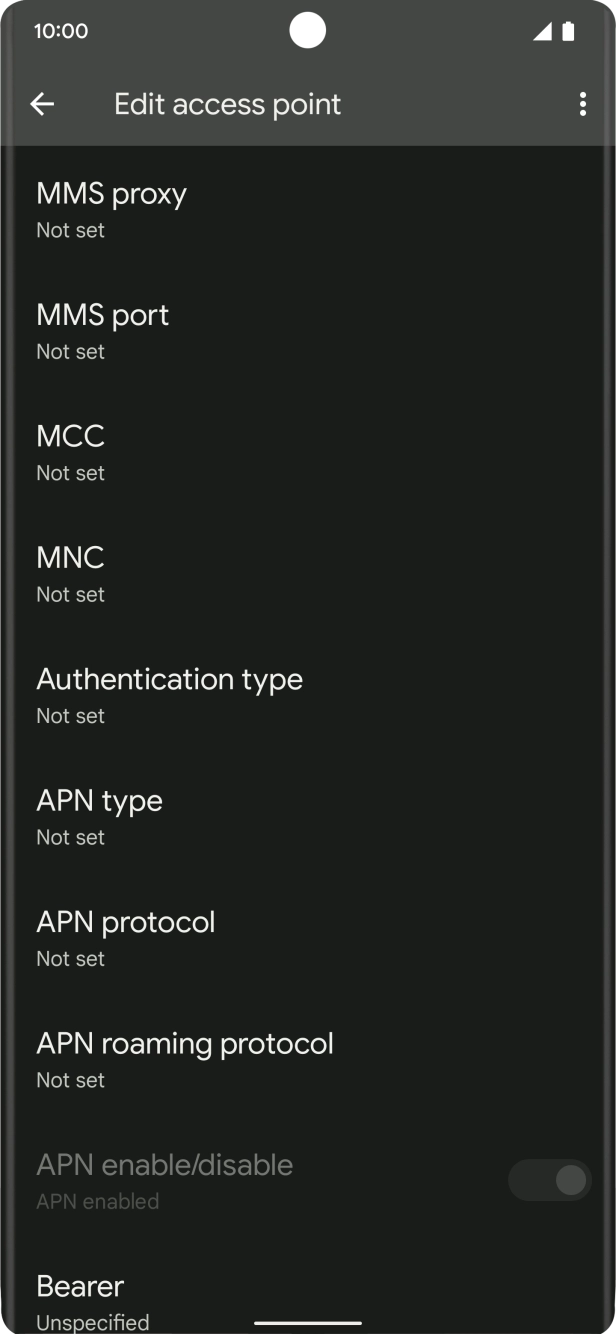Tap the Not set text under MCC
This screenshot has width=616, height=1334.
click(x=70, y=473)
